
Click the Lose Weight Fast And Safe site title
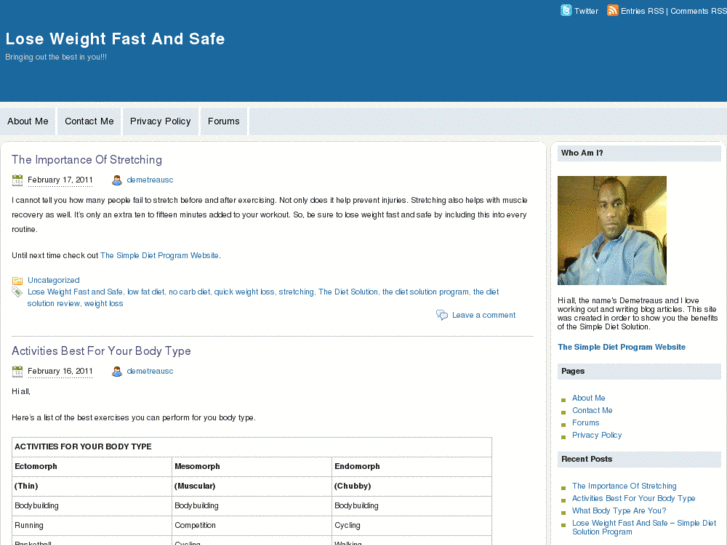pyautogui.click(x=115, y=39)
